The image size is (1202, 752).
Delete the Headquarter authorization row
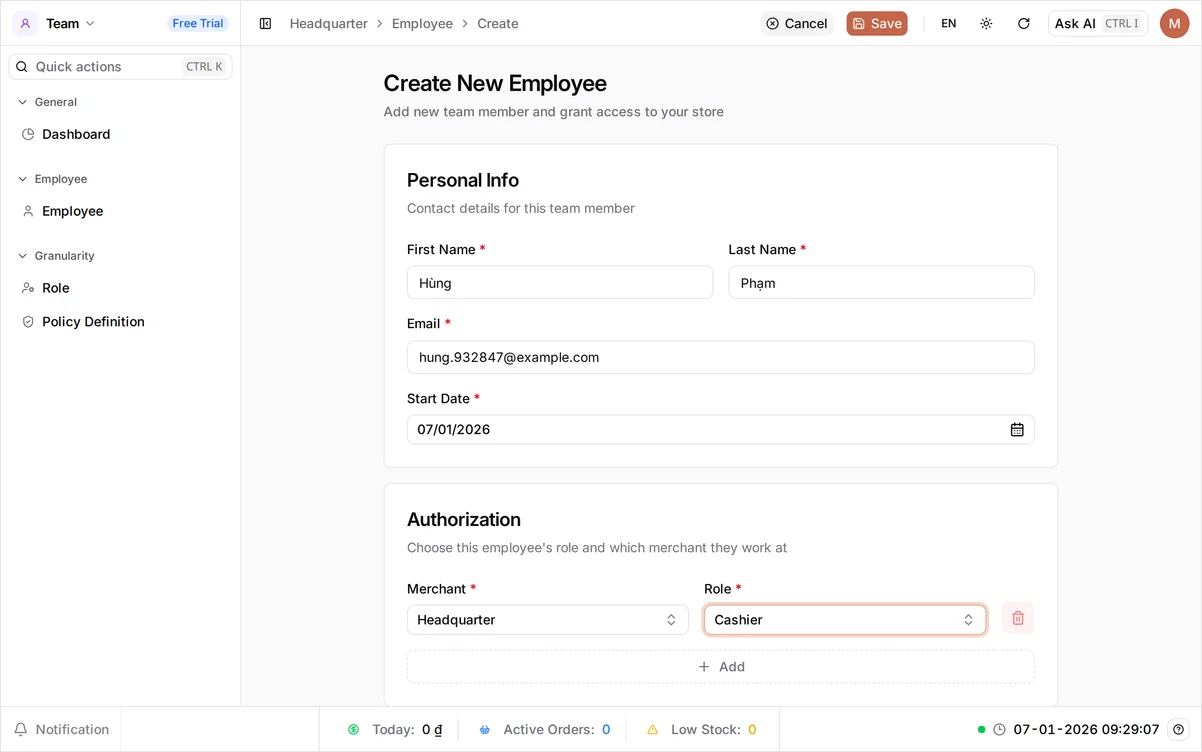pos(1018,618)
